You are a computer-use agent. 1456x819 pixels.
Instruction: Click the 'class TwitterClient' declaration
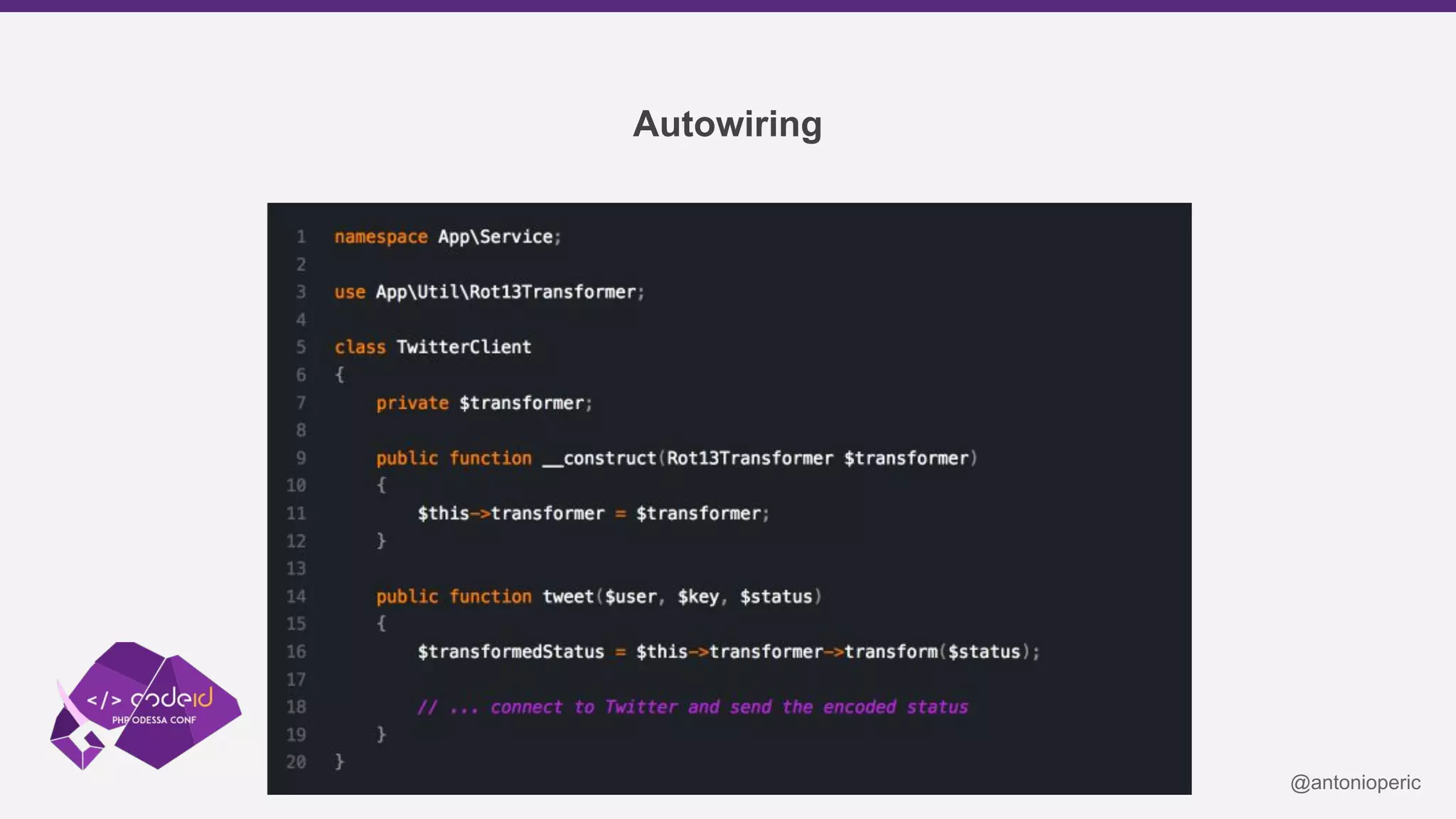point(433,347)
